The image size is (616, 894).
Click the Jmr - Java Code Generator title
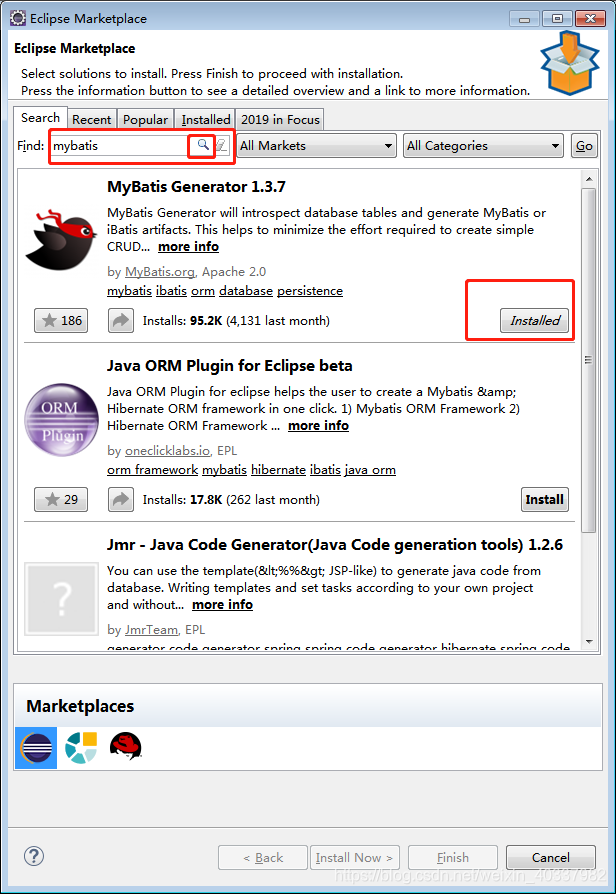(x=335, y=545)
